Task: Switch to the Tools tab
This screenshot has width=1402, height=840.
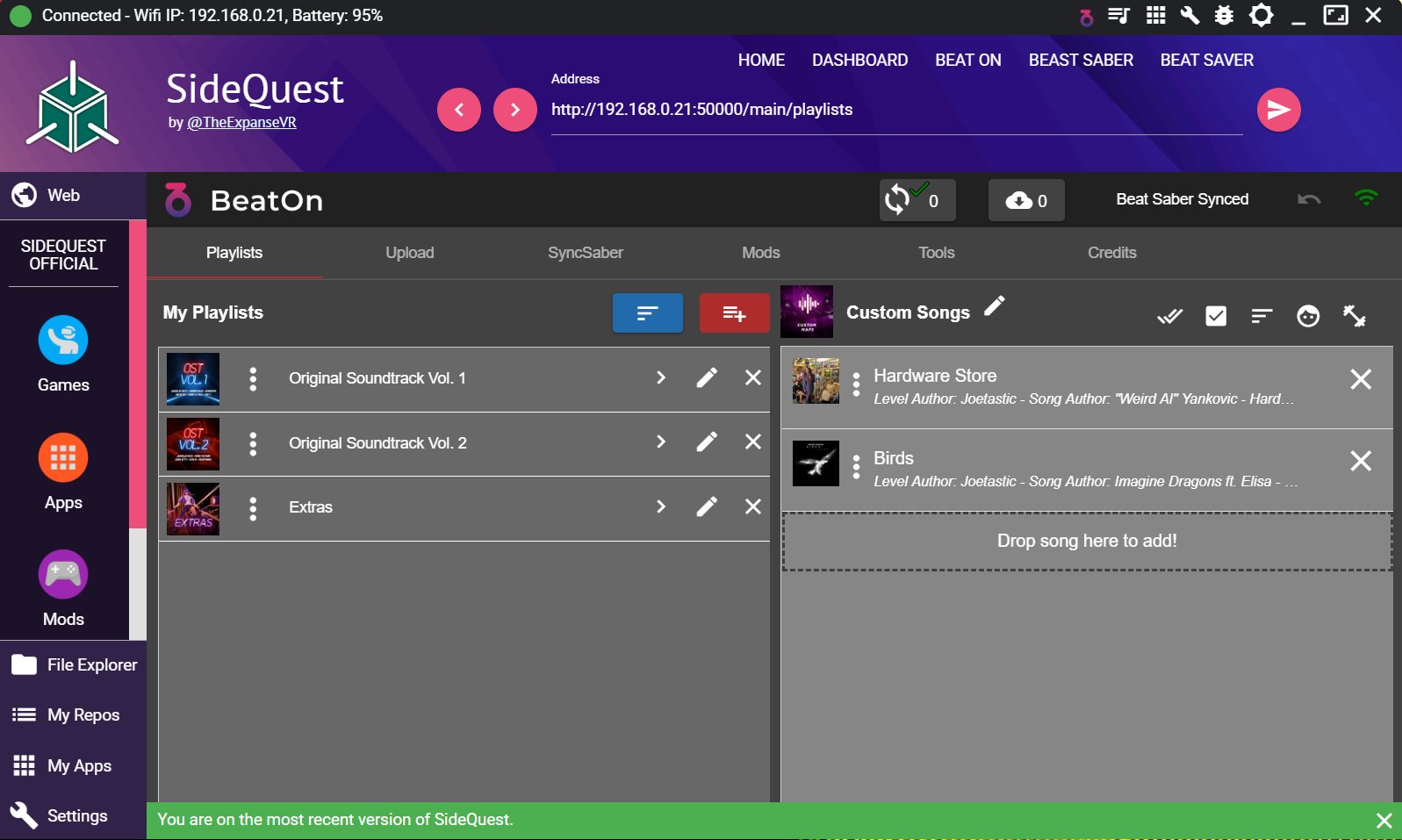Action: (937, 253)
